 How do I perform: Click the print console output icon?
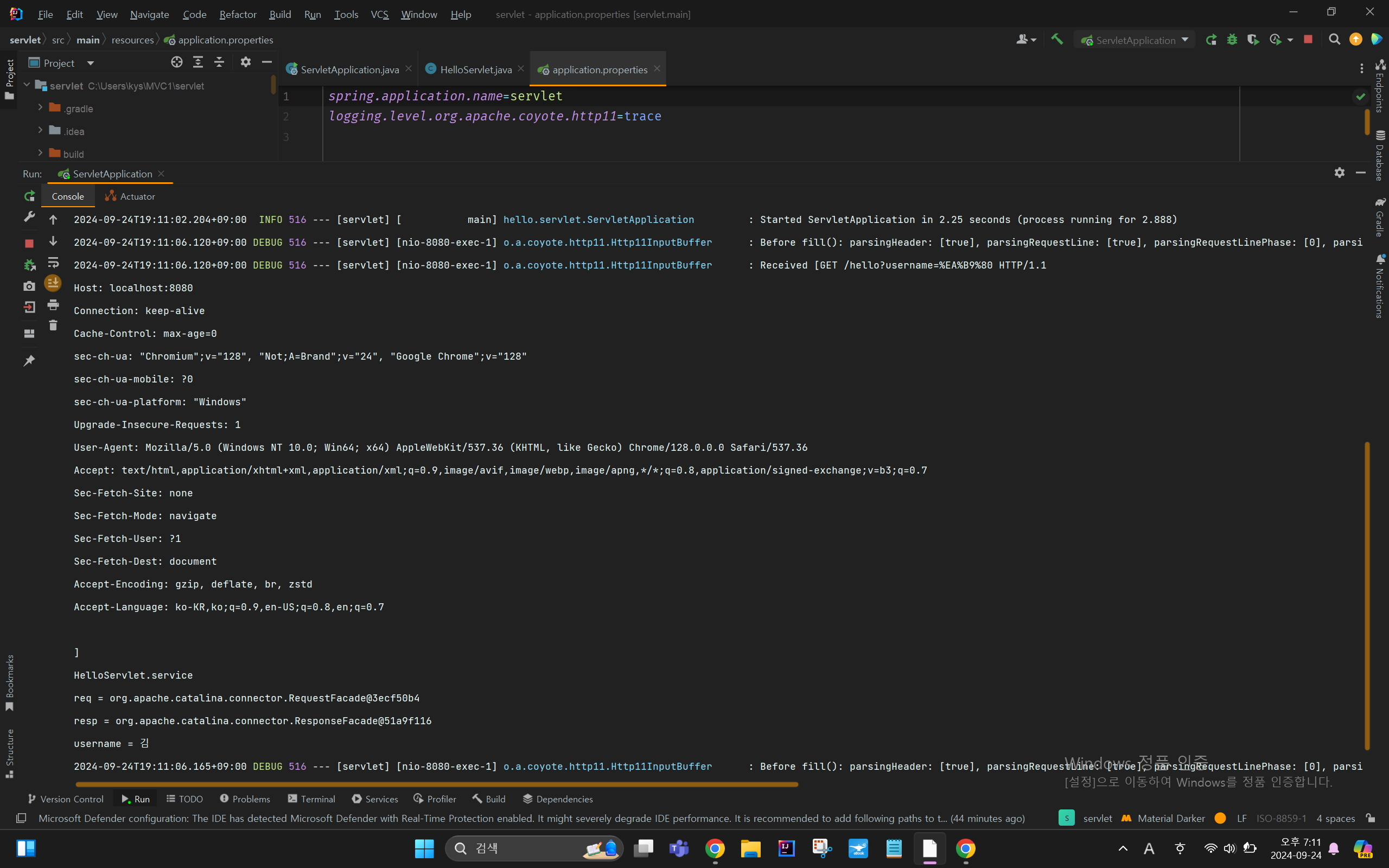tap(53, 305)
